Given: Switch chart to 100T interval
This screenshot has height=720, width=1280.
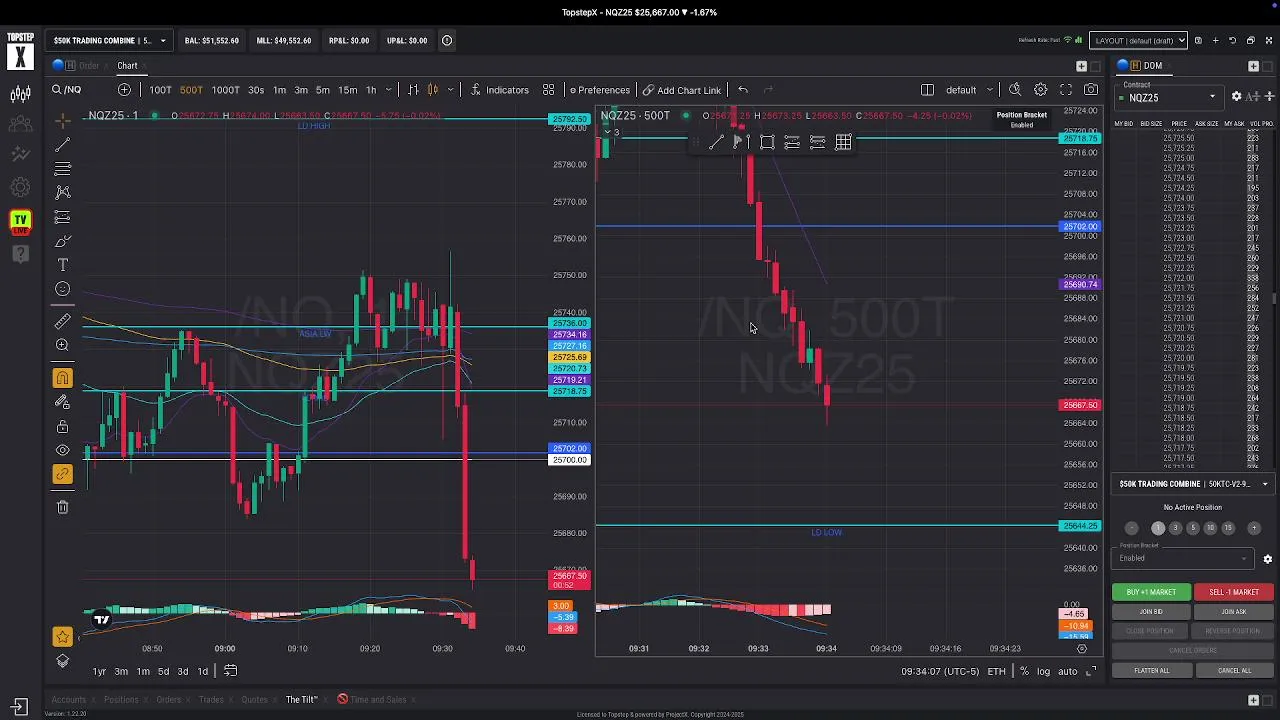Looking at the screenshot, I should pyautogui.click(x=160, y=90).
